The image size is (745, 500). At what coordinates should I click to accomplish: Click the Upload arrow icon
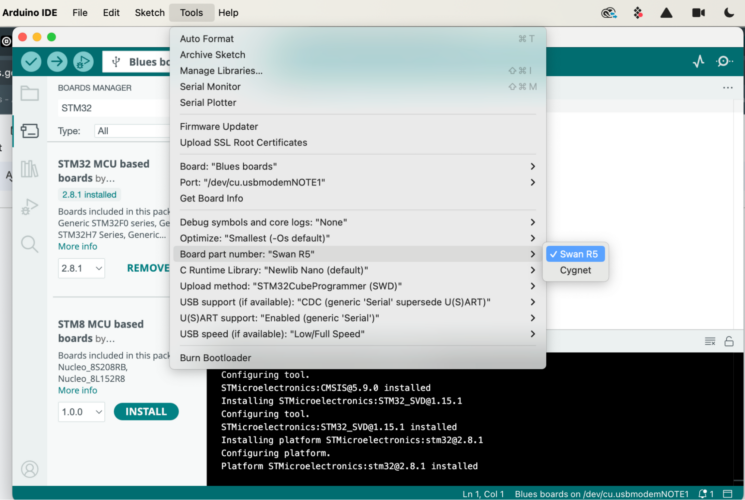(57, 62)
